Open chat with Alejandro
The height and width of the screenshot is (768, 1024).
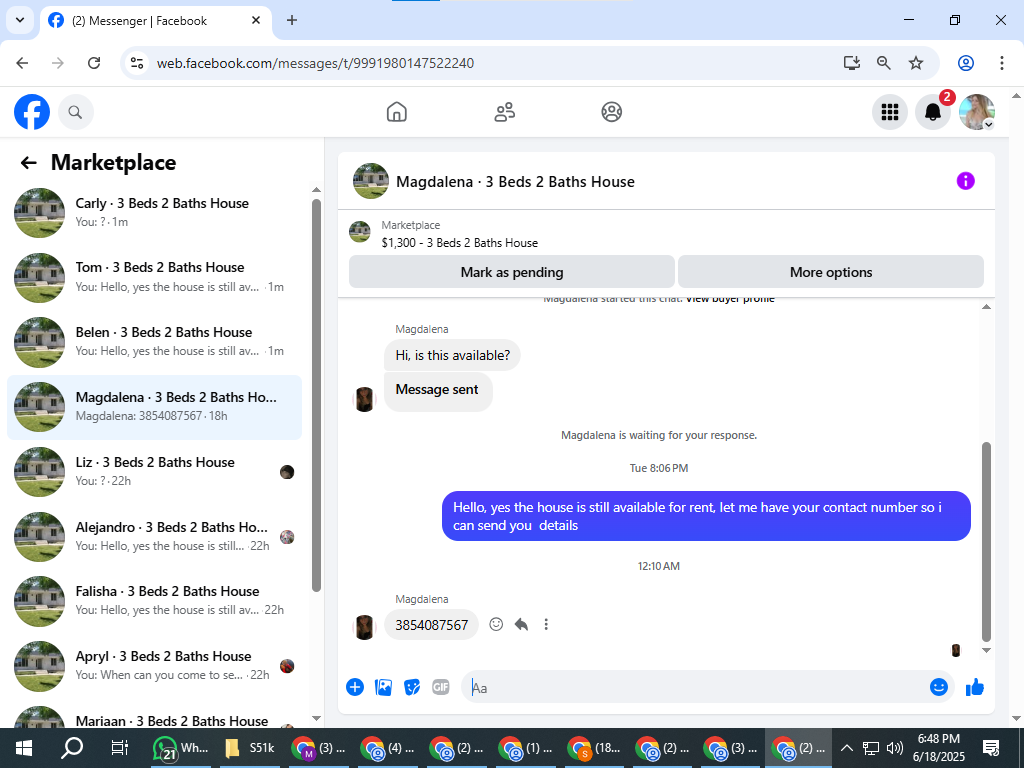coord(155,536)
